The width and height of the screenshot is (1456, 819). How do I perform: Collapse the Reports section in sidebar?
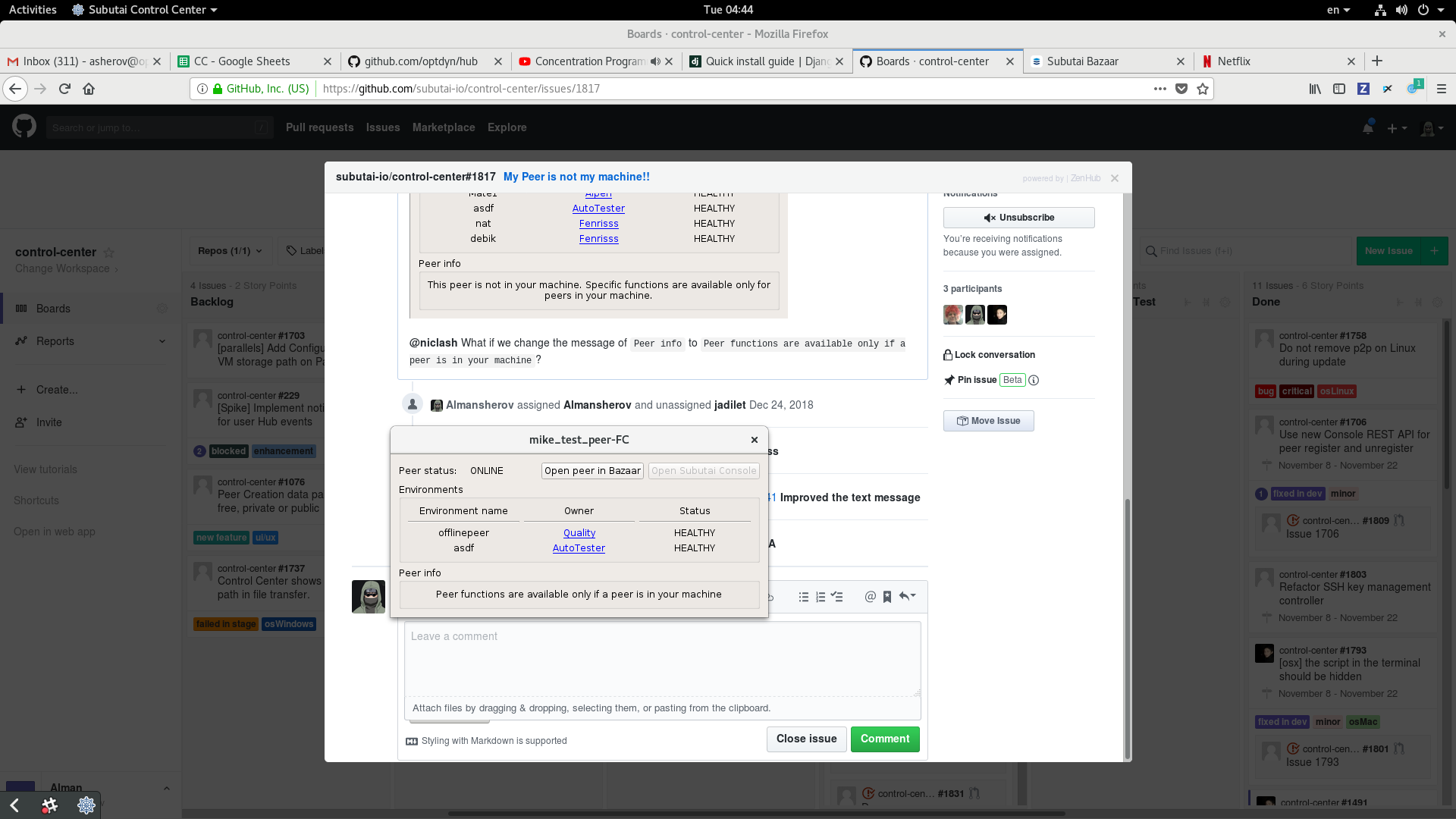point(162,341)
